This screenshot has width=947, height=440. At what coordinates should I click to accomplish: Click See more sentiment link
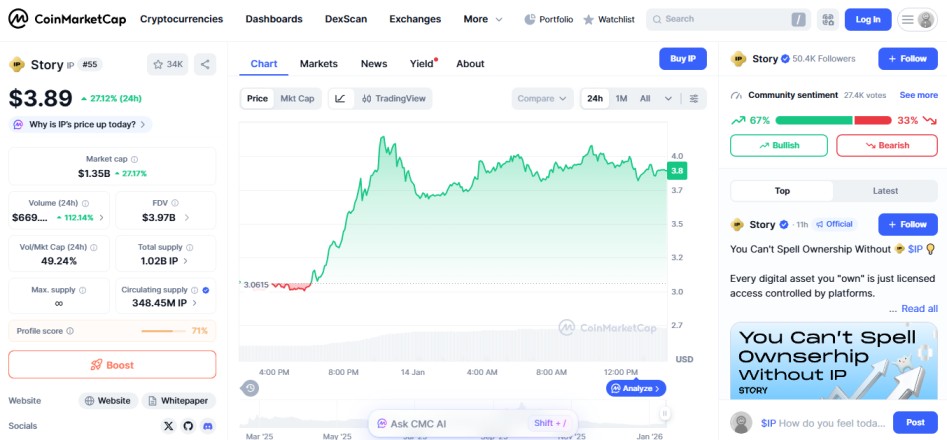point(919,95)
